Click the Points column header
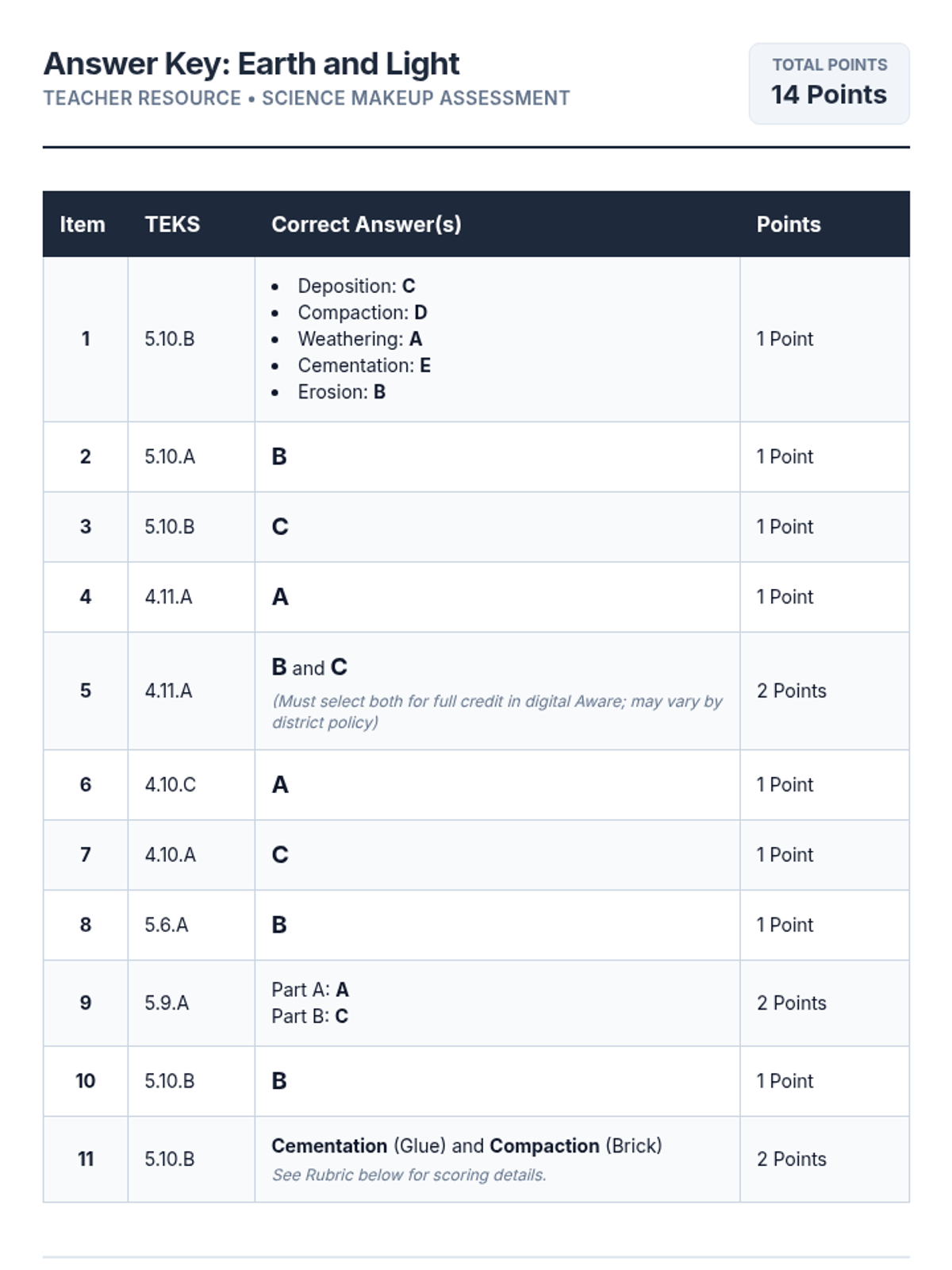The width and height of the screenshot is (952, 1270). click(788, 225)
